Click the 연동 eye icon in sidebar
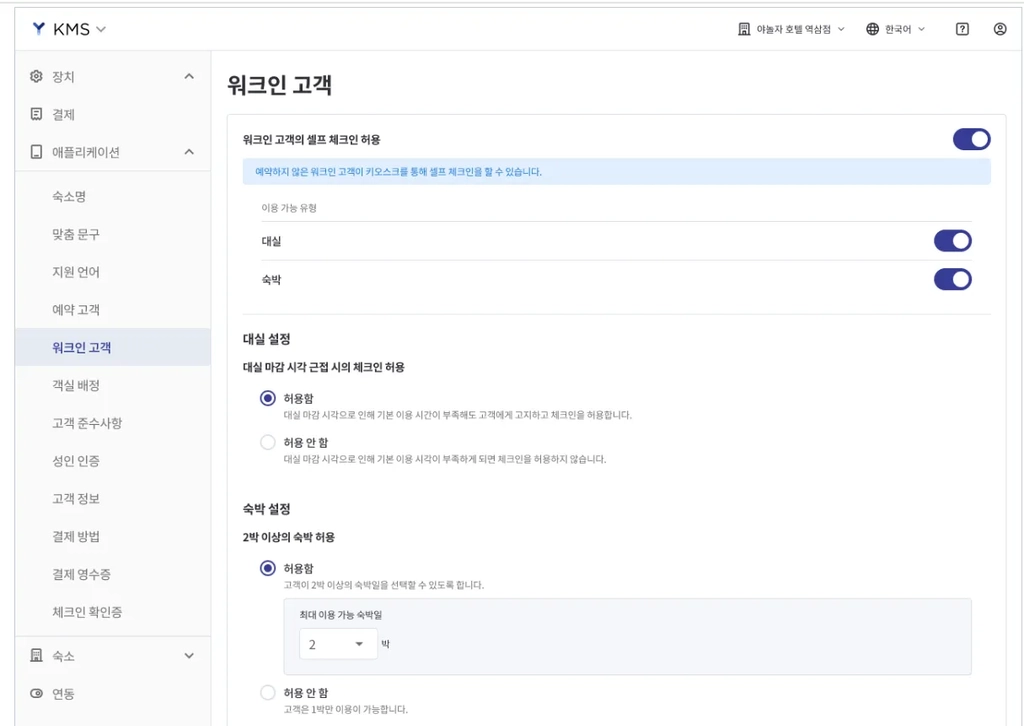 click(x=37, y=693)
